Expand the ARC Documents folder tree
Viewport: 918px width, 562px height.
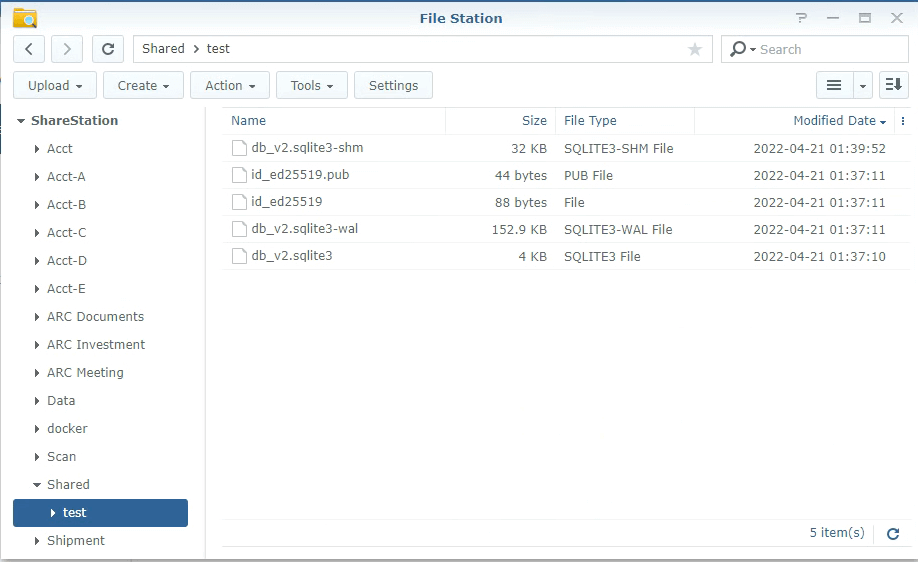pyautogui.click(x=37, y=317)
